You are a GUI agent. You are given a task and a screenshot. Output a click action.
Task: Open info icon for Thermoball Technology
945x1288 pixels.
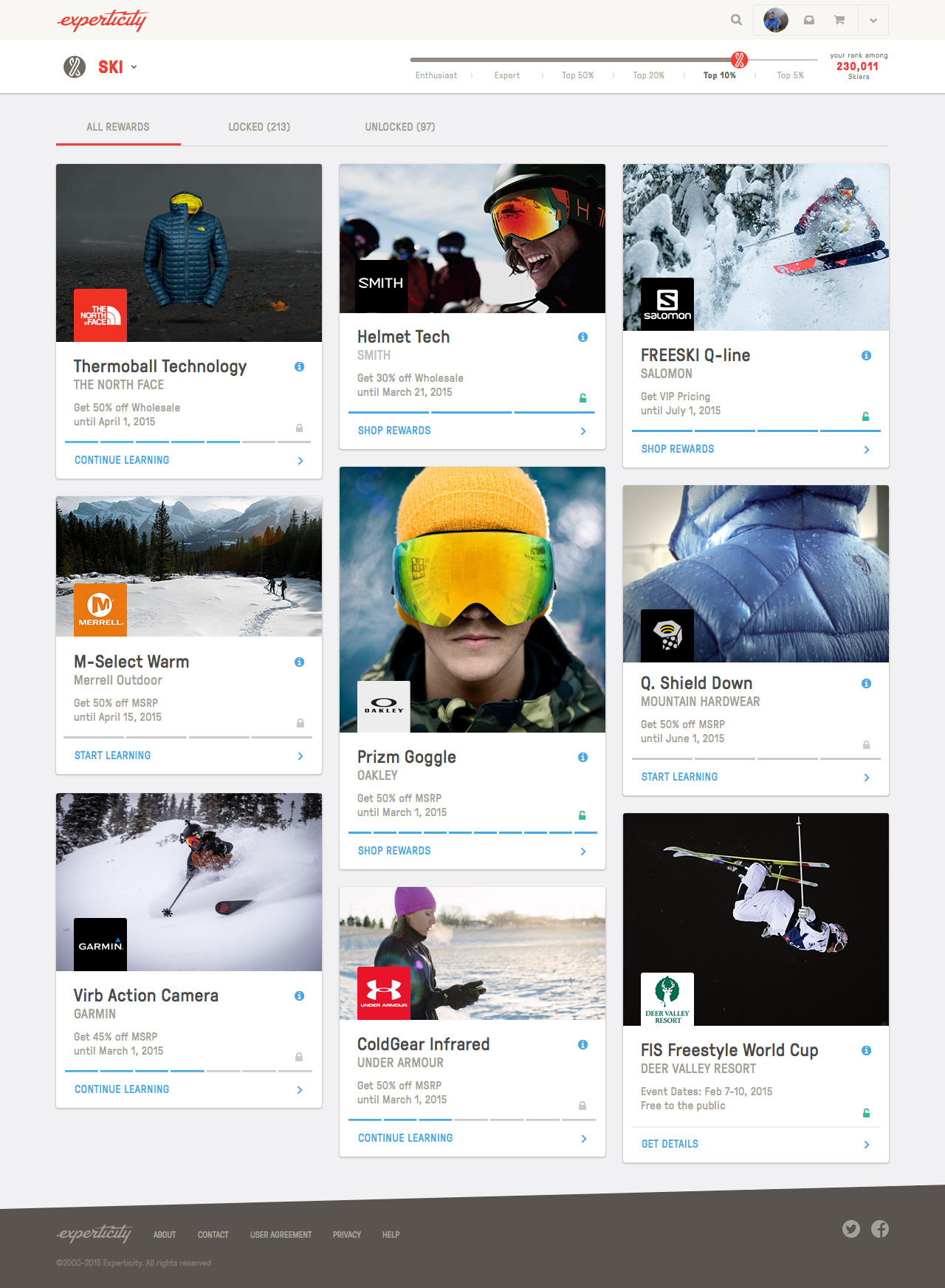pyautogui.click(x=299, y=366)
